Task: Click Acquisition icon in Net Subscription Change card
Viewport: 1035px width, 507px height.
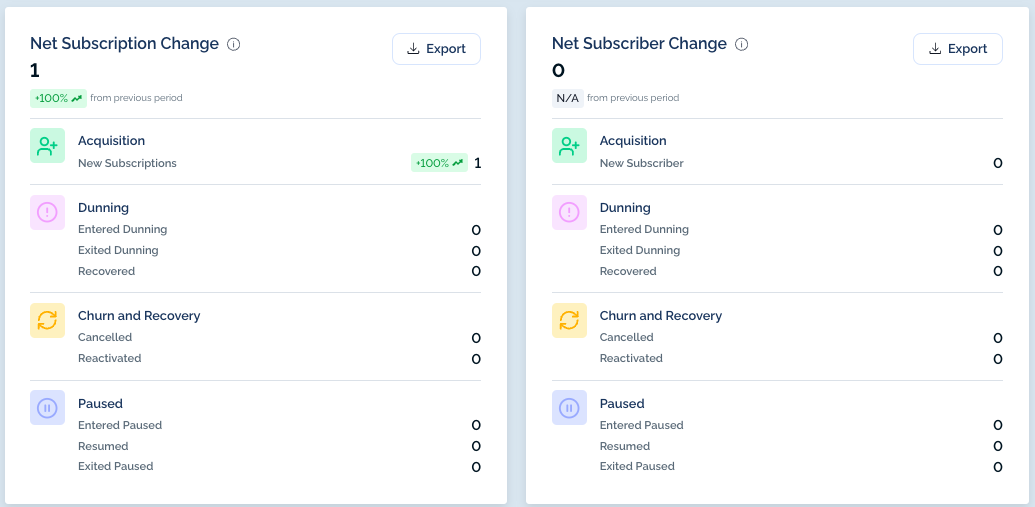Action: [x=48, y=145]
